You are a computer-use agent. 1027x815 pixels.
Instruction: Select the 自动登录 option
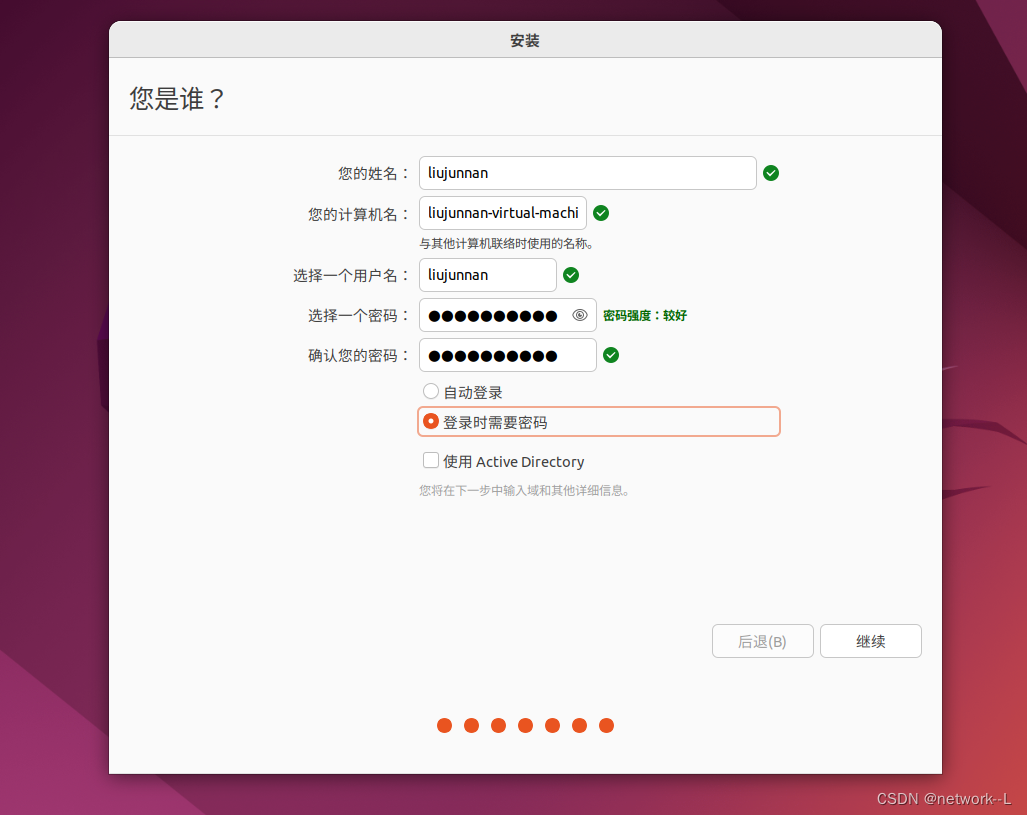pos(430,391)
